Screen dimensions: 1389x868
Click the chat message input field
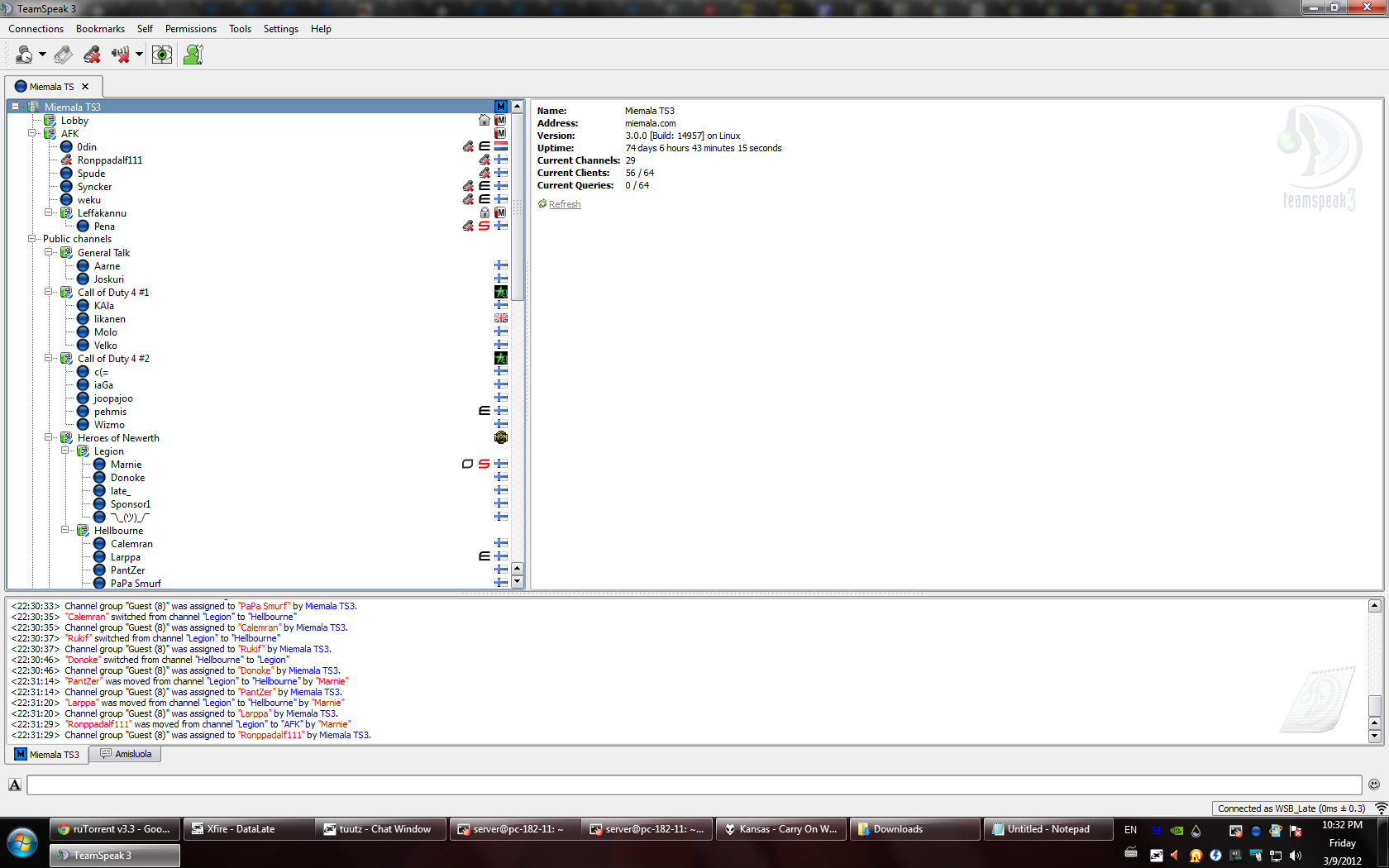point(694,785)
